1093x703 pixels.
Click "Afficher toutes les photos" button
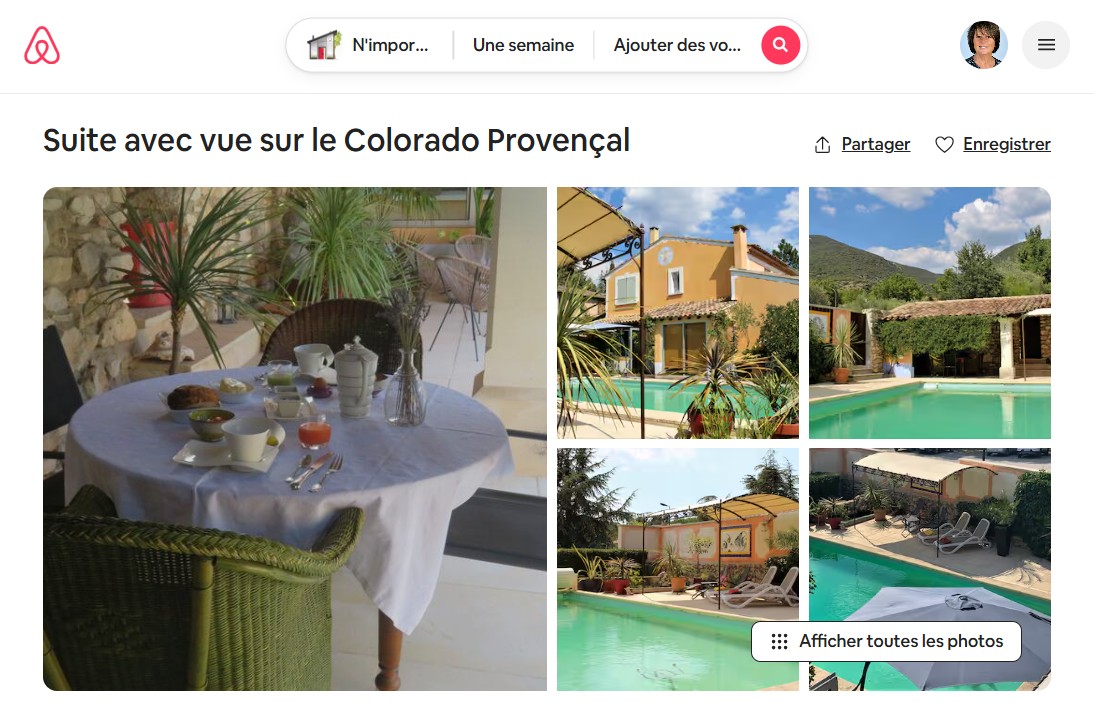tap(886, 642)
